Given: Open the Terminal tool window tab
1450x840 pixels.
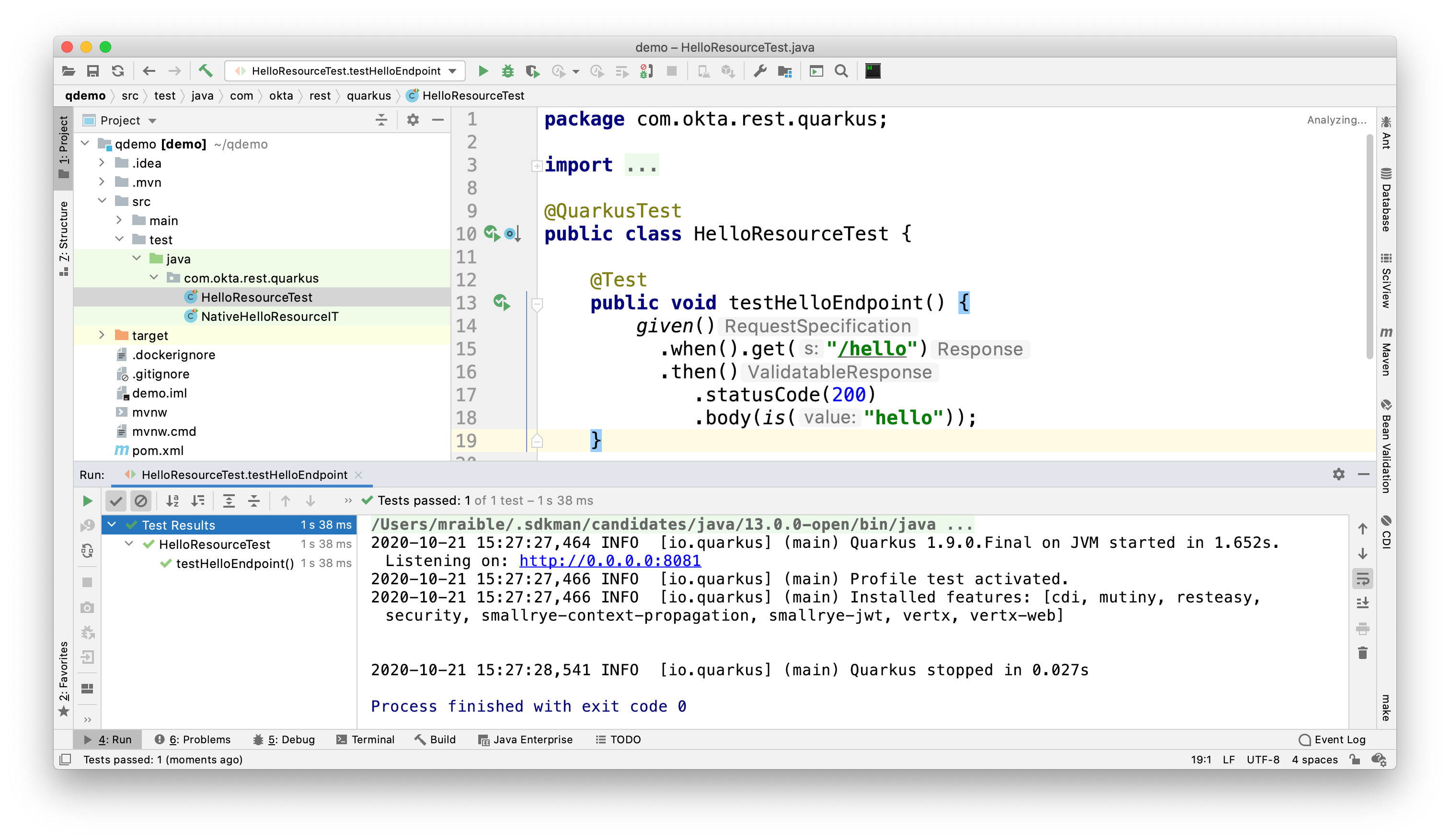Looking at the screenshot, I should pyautogui.click(x=366, y=739).
